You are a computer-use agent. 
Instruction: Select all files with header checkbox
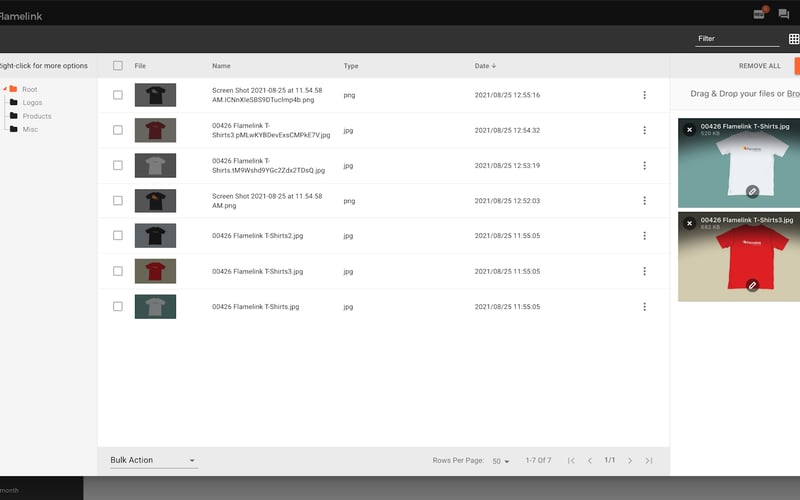click(118, 65)
